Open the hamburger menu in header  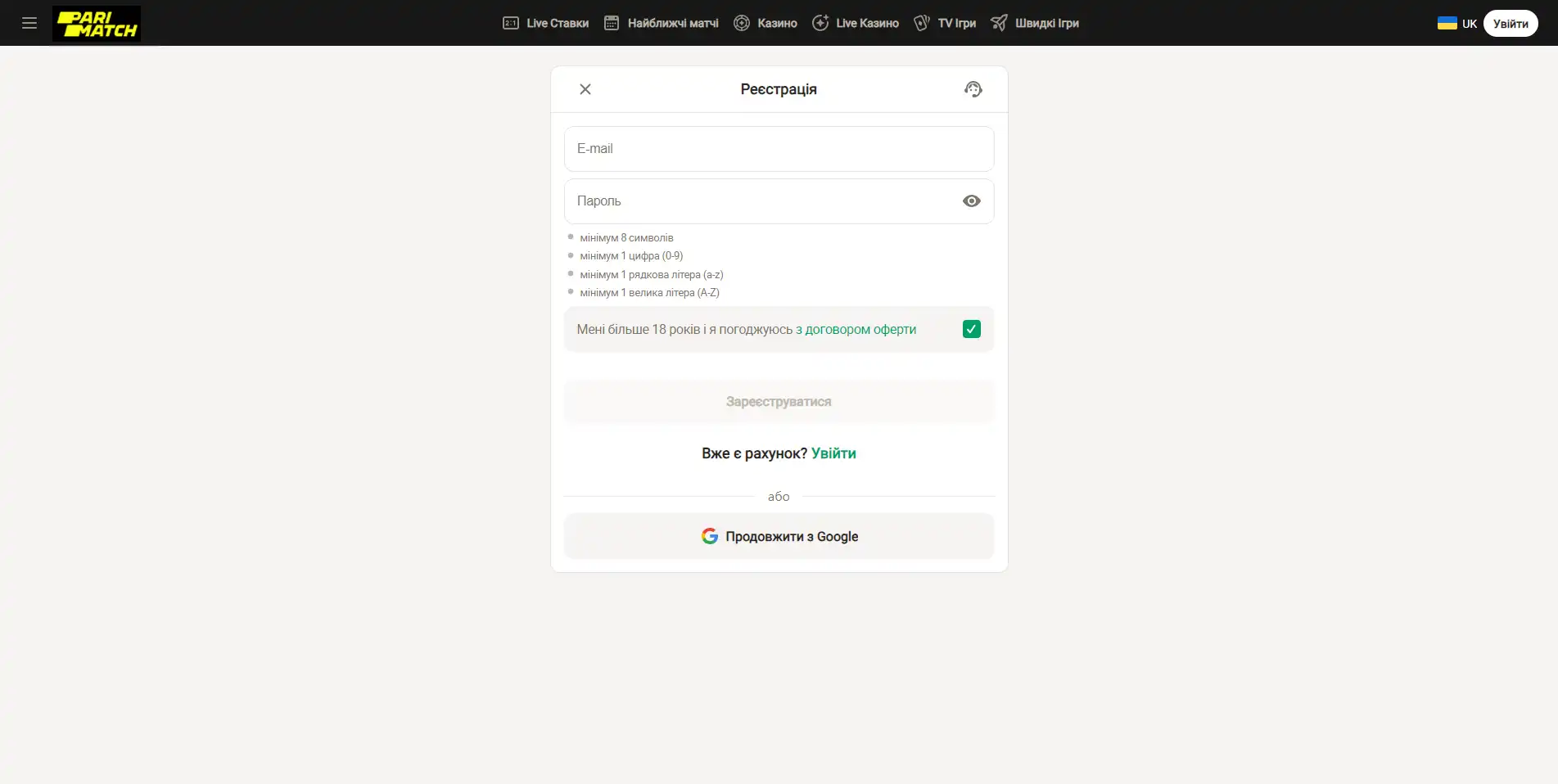(29, 23)
